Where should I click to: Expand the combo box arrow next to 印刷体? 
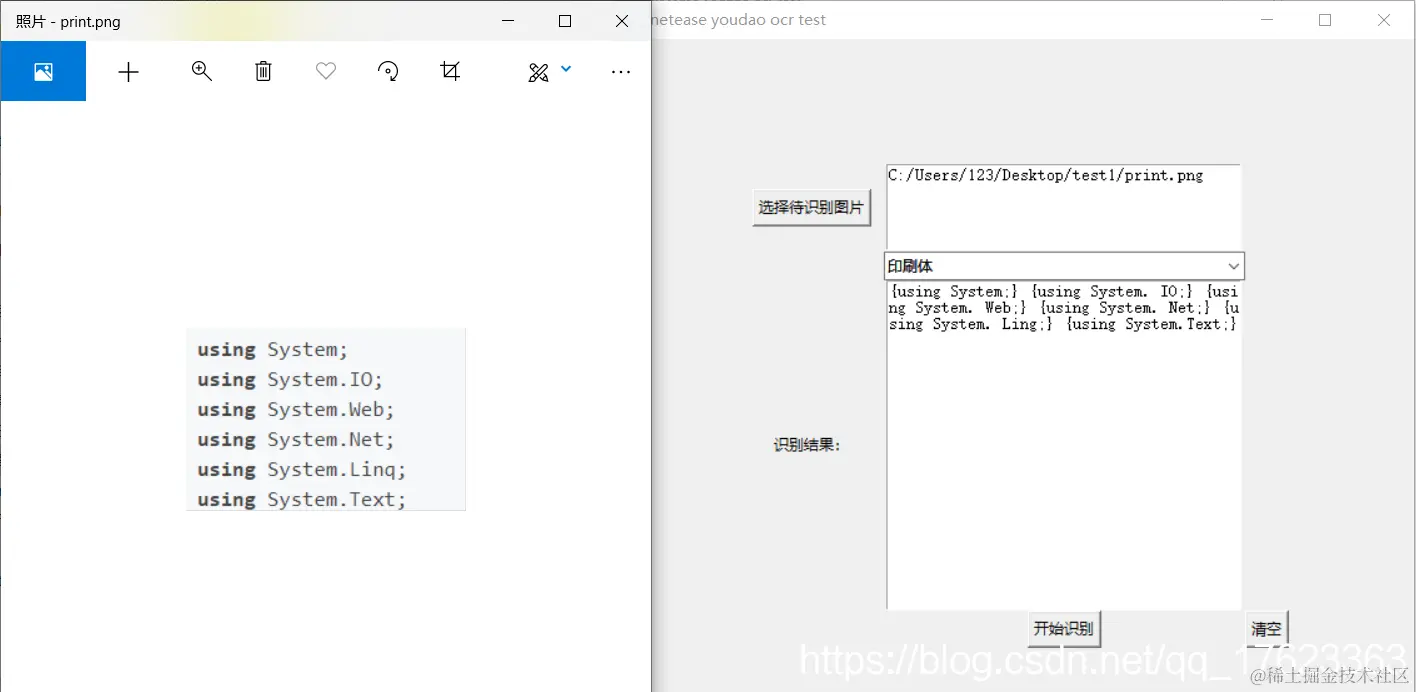pos(1234,265)
